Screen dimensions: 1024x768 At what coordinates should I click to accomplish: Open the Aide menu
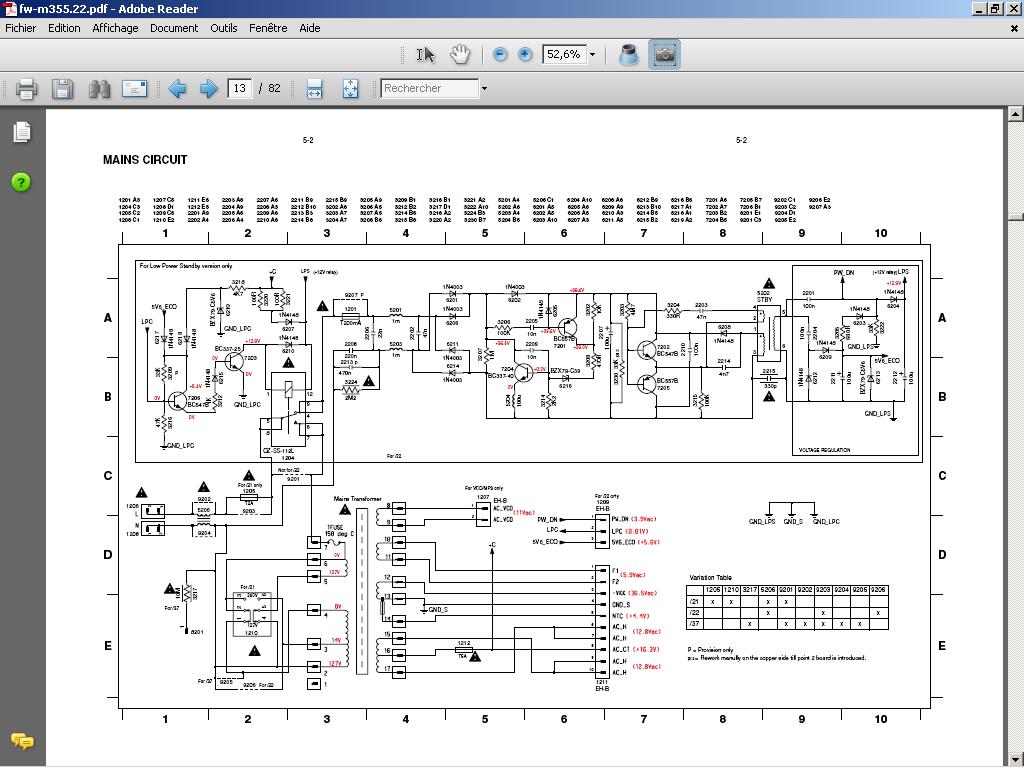coord(310,28)
